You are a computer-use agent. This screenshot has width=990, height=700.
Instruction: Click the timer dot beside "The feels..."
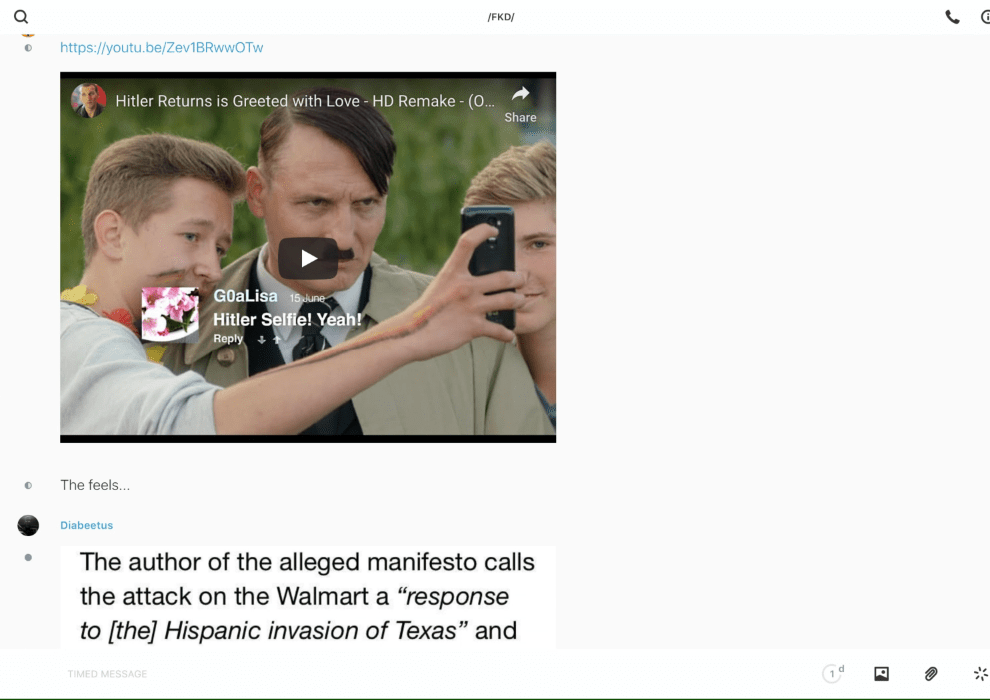pyautogui.click(x=28, y=485)
